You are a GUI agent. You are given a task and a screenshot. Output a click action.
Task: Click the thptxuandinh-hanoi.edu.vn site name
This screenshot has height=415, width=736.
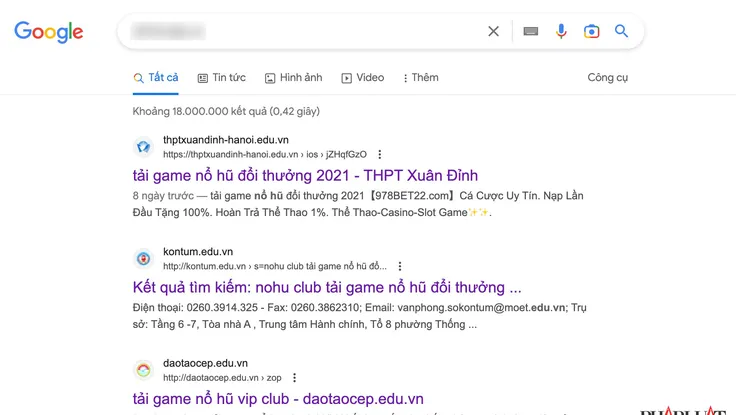pos(226,140)
